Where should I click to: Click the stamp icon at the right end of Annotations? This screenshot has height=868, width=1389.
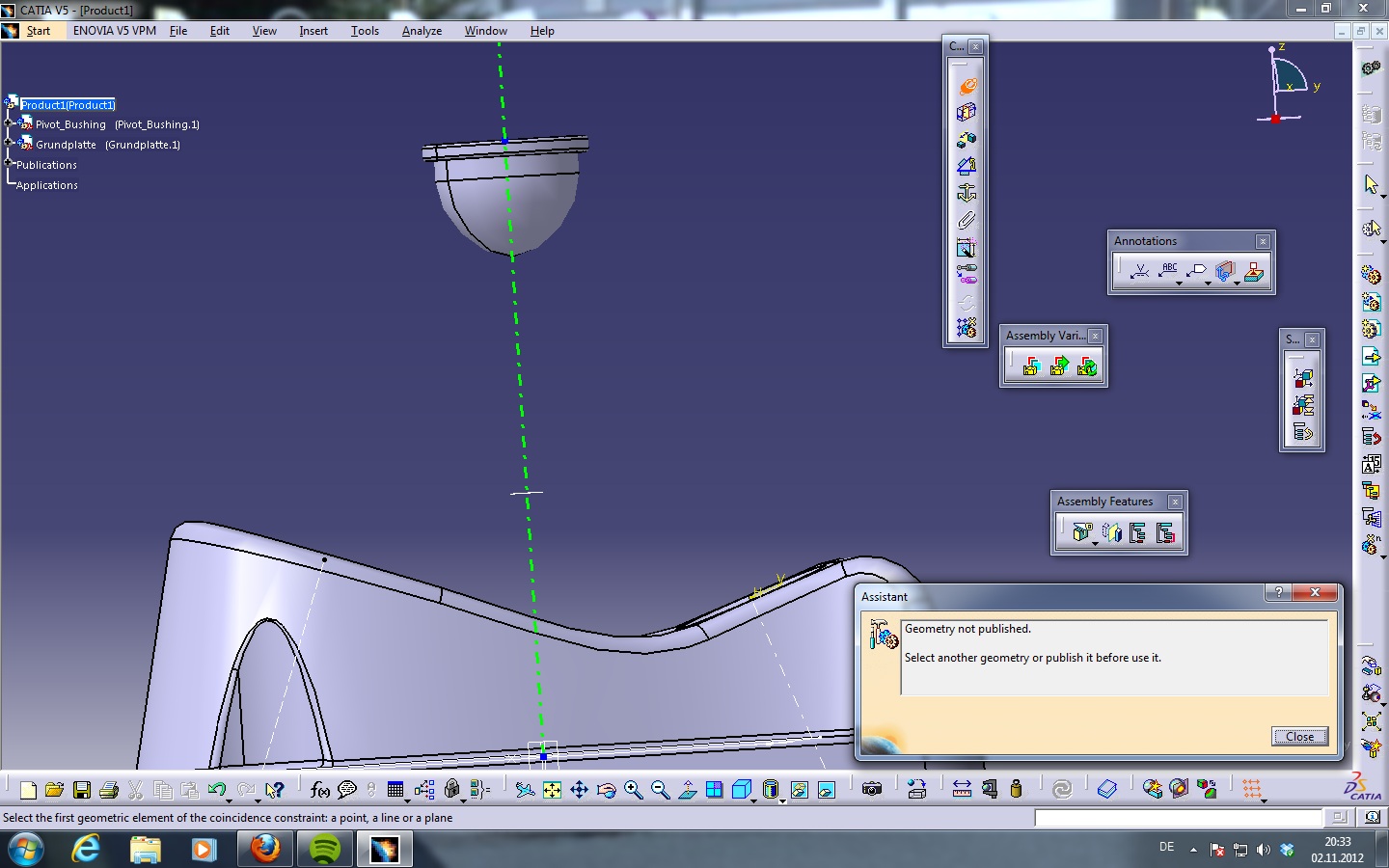(x=1254, y=272)
